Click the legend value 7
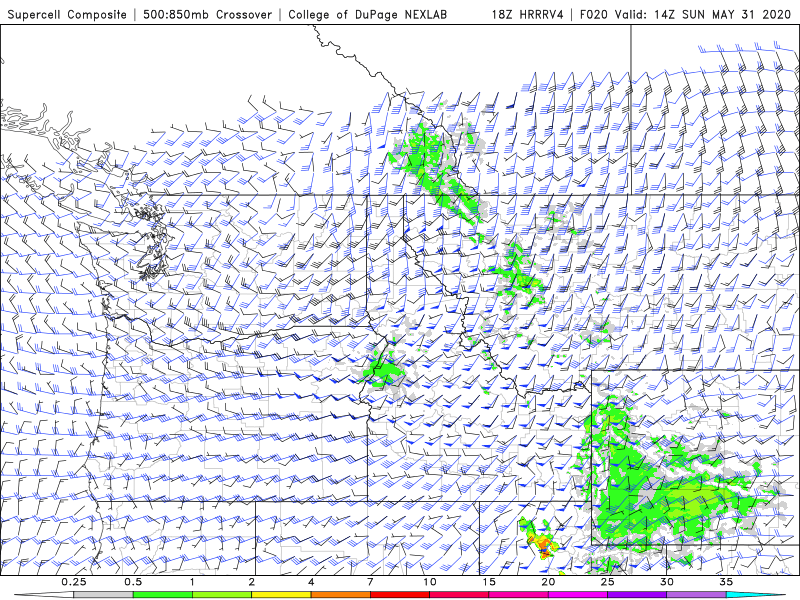 [370, 582]
